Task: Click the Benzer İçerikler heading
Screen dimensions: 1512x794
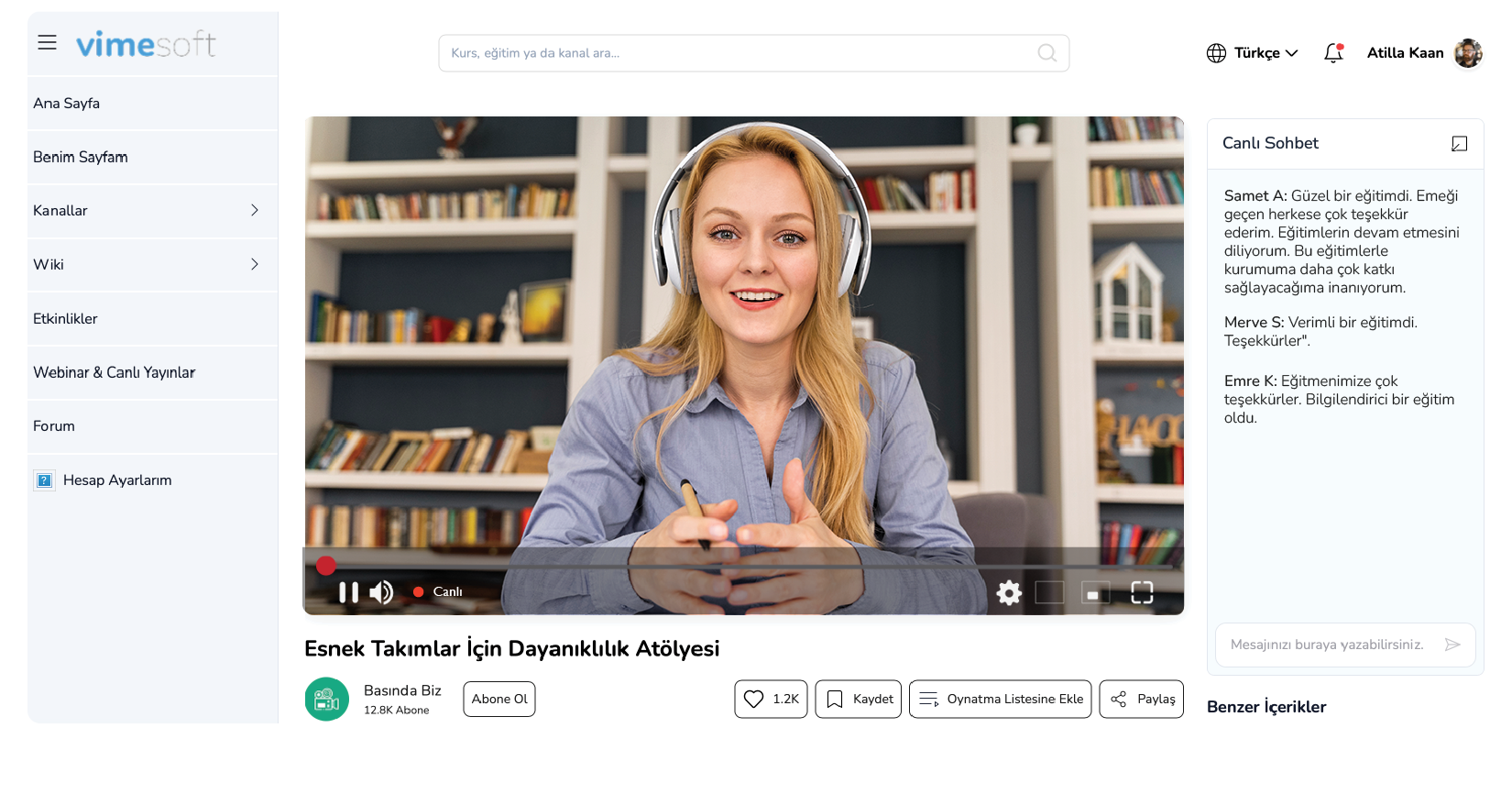Action: click(x=1266, y=707)
